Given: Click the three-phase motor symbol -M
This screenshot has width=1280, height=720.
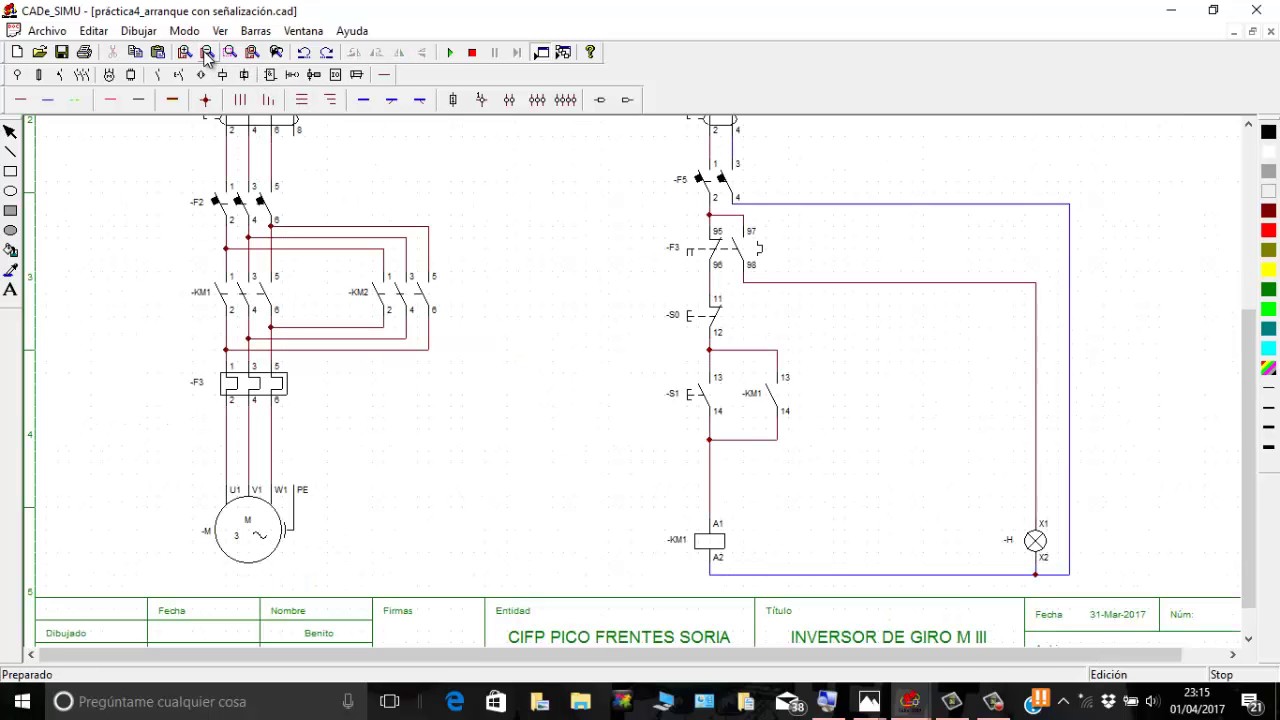Looking at the screenshot, I should (248, 530).
